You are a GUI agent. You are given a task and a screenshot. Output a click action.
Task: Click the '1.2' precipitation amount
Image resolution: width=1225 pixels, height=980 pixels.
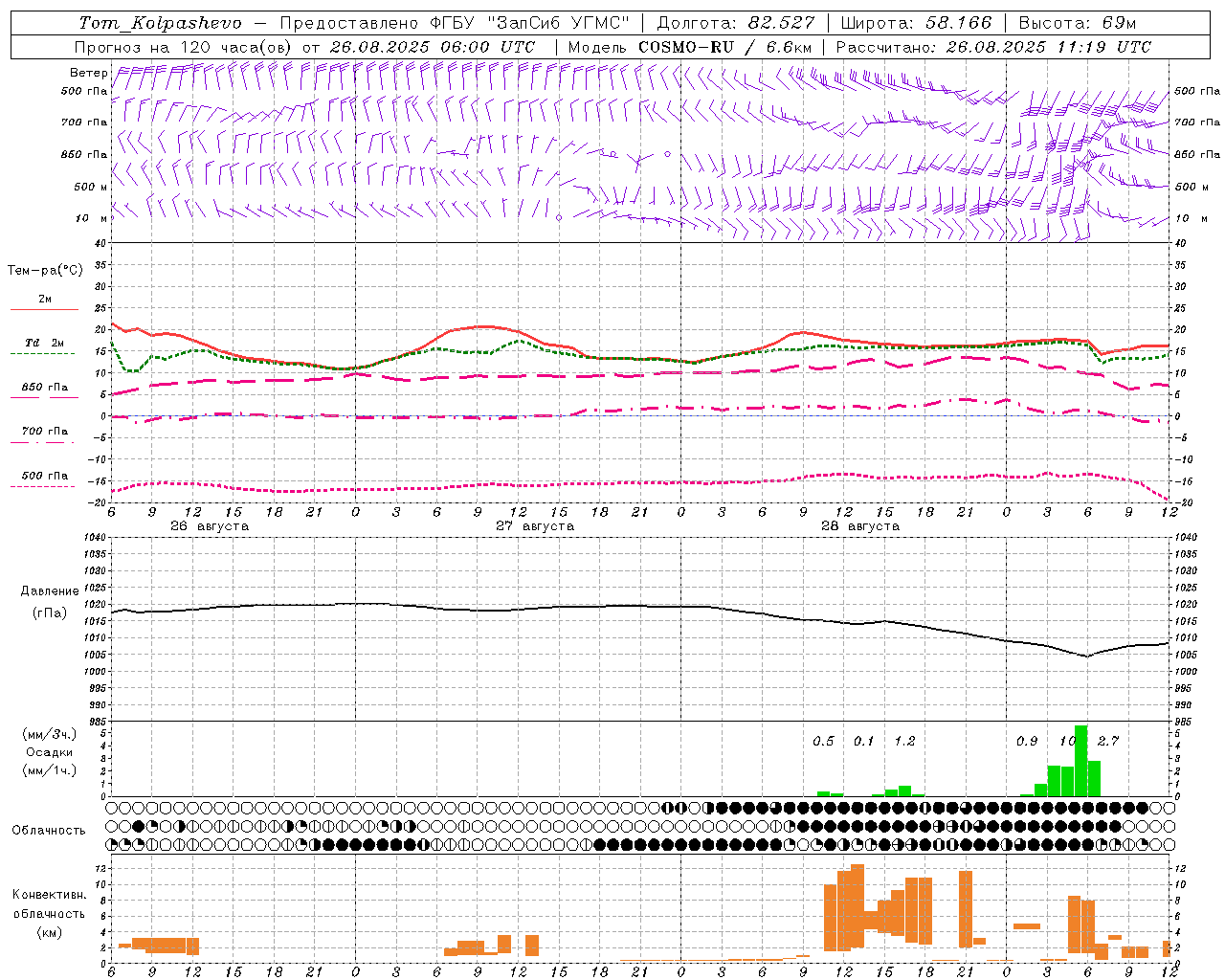tap(904, 742)
